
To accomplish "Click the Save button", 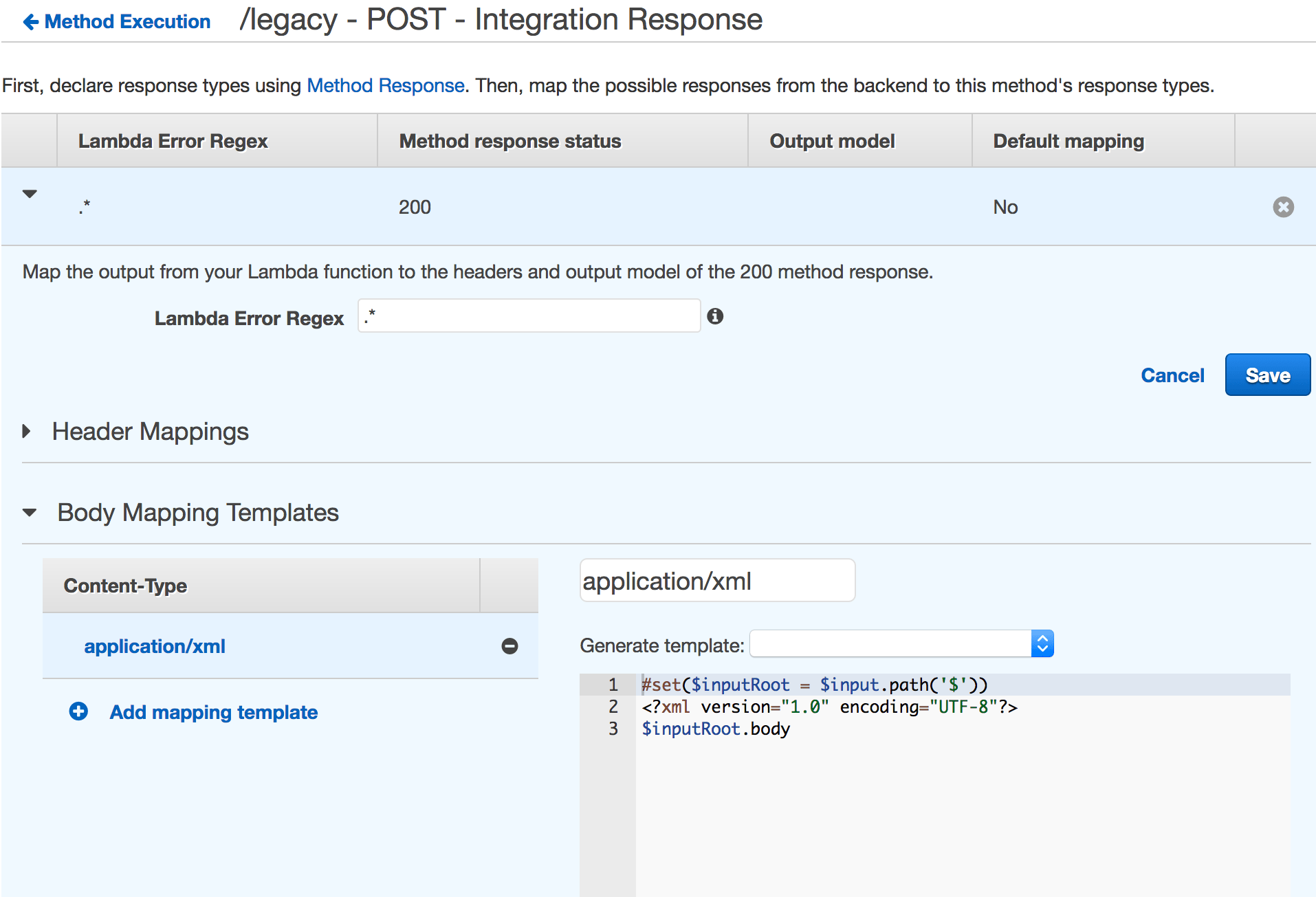I will coord(1267,375).
